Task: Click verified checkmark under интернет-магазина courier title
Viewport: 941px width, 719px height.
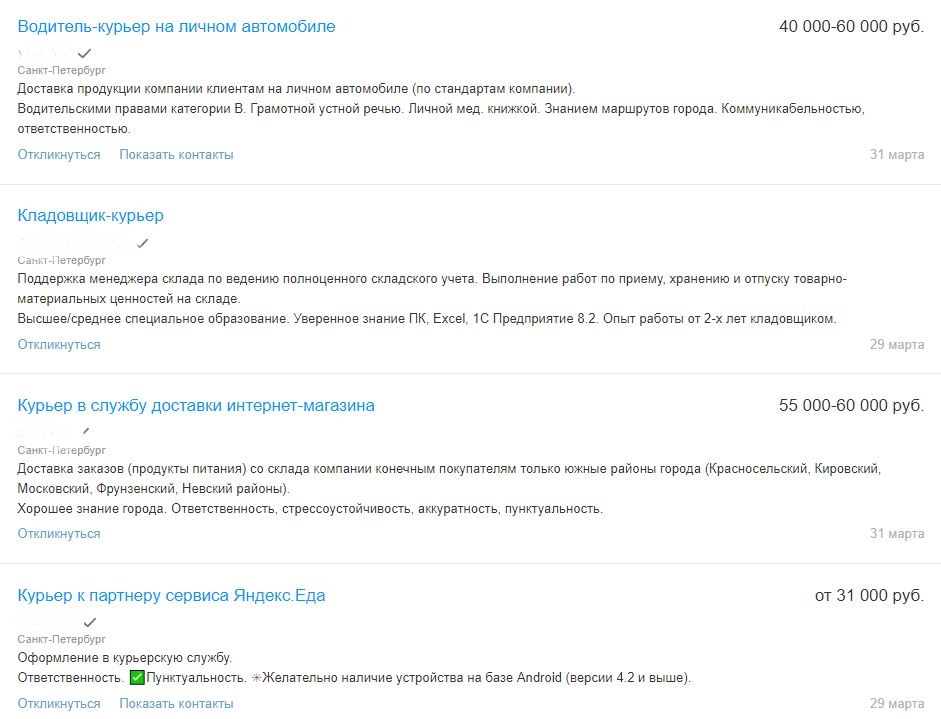Action: (x=86, y=432)
